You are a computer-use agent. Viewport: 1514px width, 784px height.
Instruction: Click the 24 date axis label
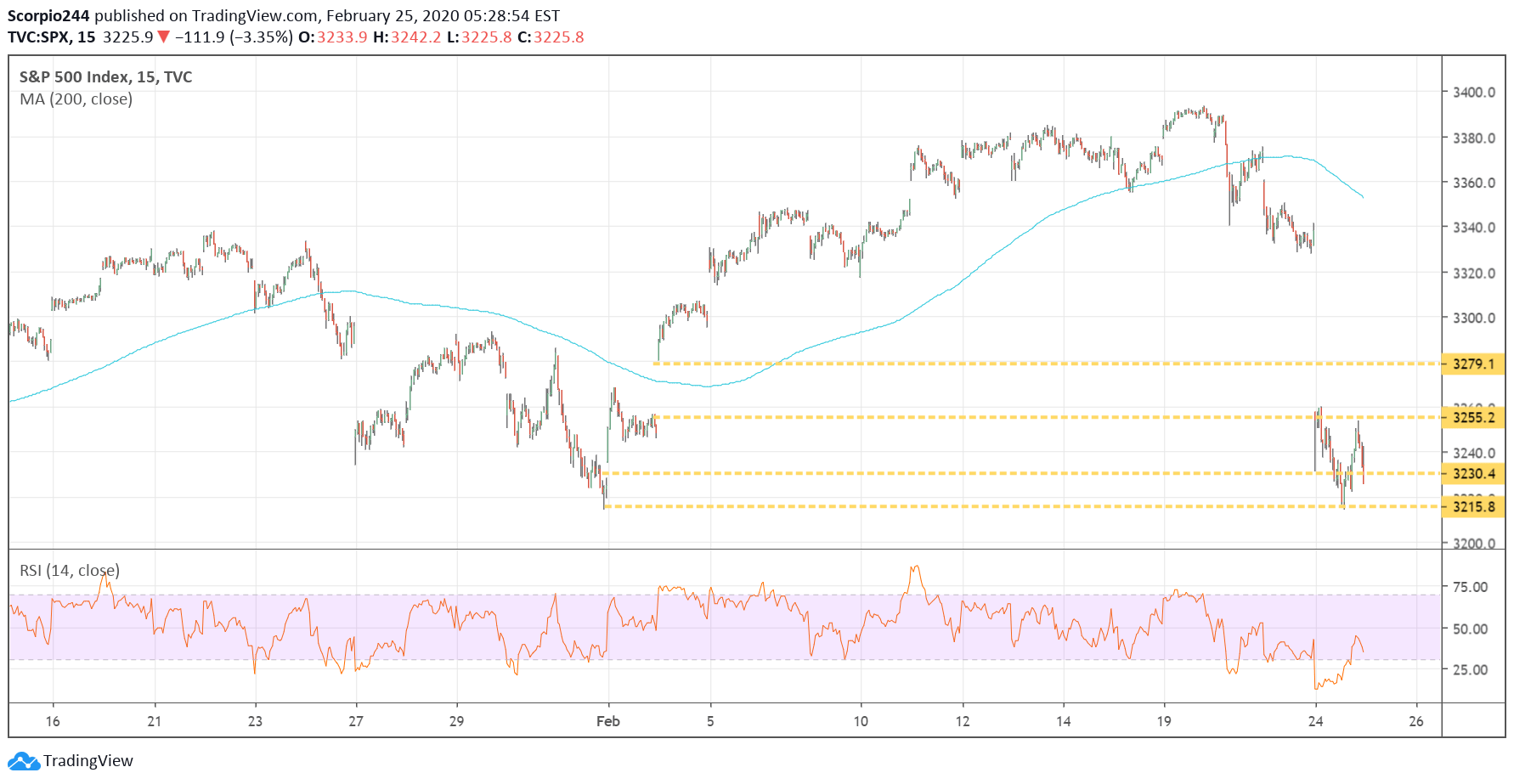1315,721
